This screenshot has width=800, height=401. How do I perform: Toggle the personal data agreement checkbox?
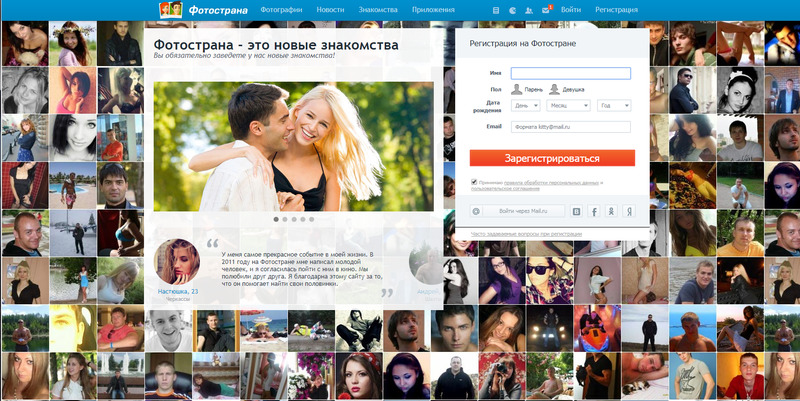tap(474, 182)
